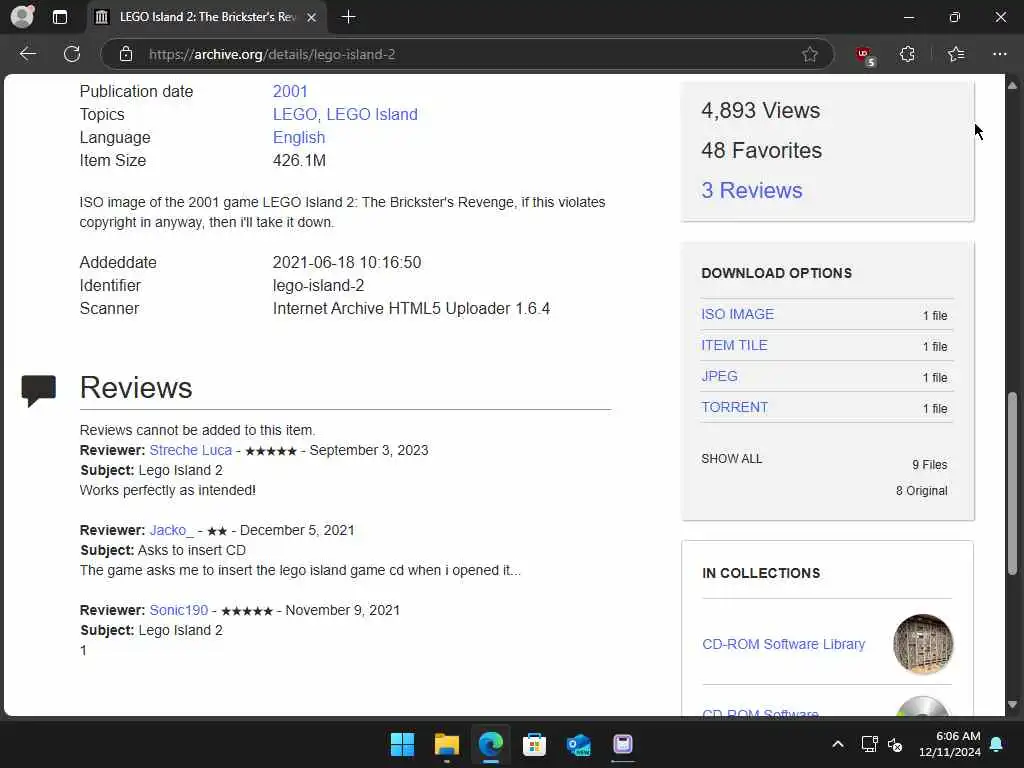
Task: Click the 'lego-island-2' identifier value
Action: 318,285
